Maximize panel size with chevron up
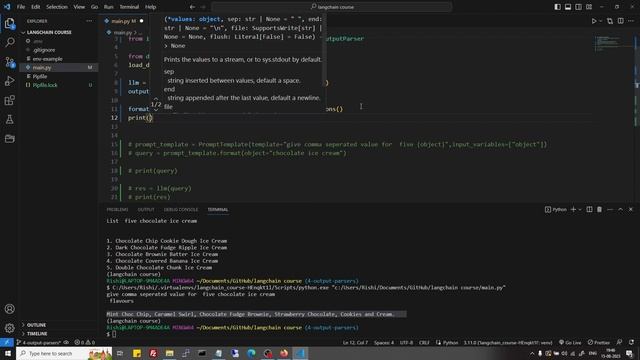640x360 pixels. coord(620,209)
